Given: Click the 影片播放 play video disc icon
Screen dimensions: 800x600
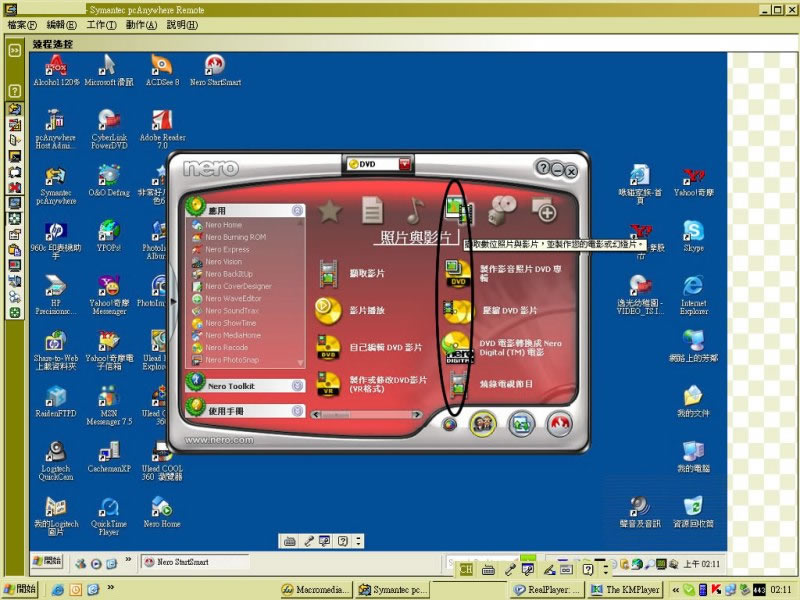Looking at the screenshot, I should coord(328,310).
